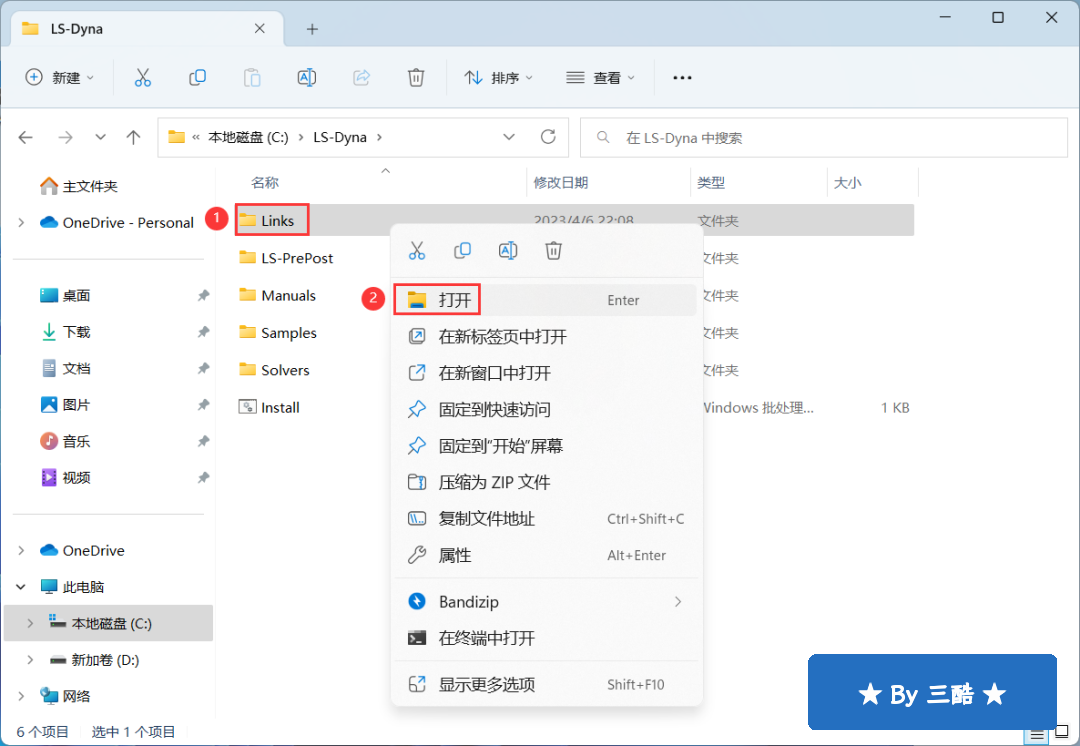Click Rename icon in the context menu
This screenshot has height=746, width=1080.
point(508,251)
